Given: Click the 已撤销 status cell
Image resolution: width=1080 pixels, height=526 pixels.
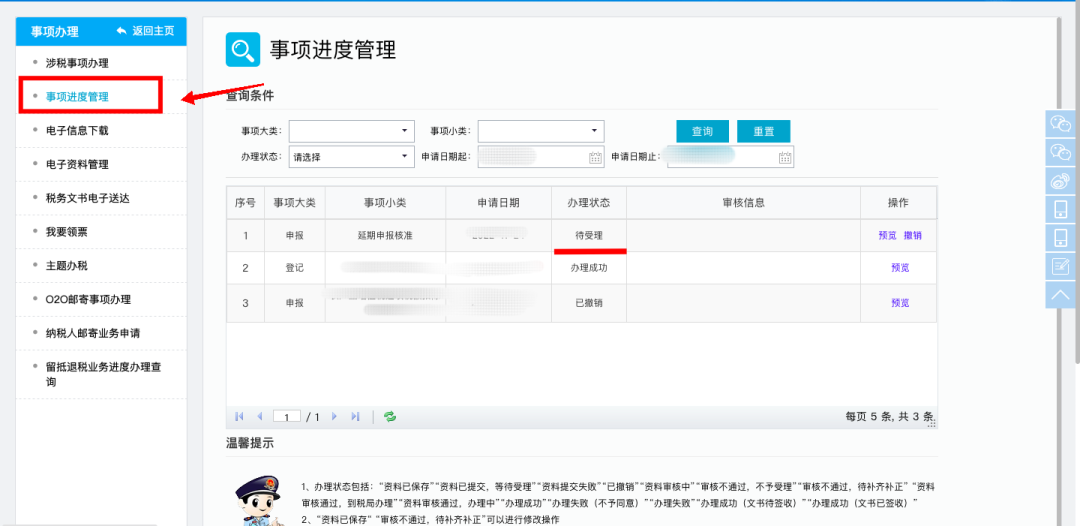Looking at the screenshot, I should point(589,302).
